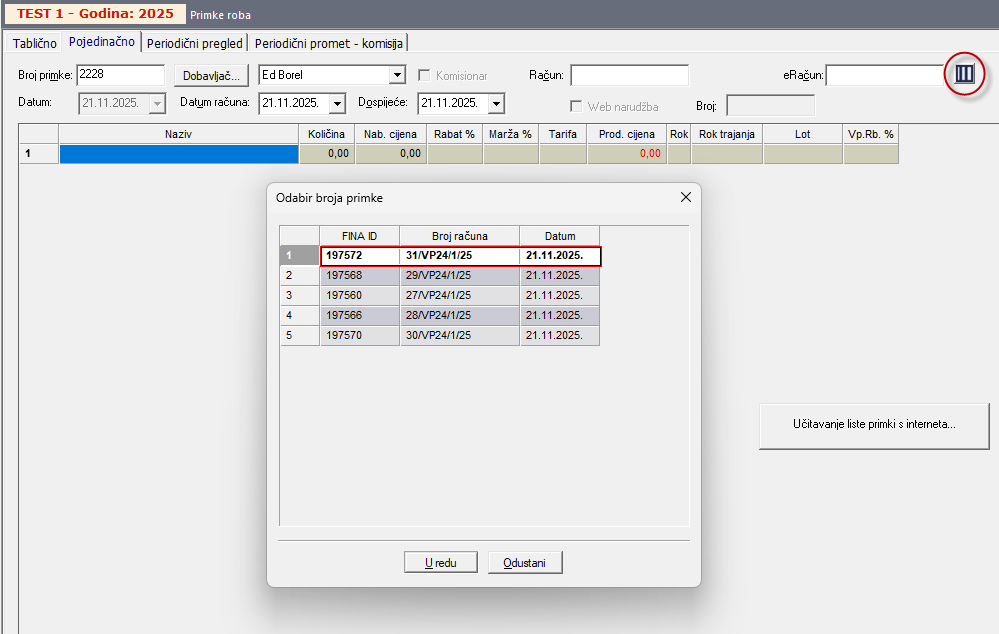Select the Periodični promet - komisija tab
This screenshot has height=634, width=999.
pyautogui.click(x=330, y=43)
